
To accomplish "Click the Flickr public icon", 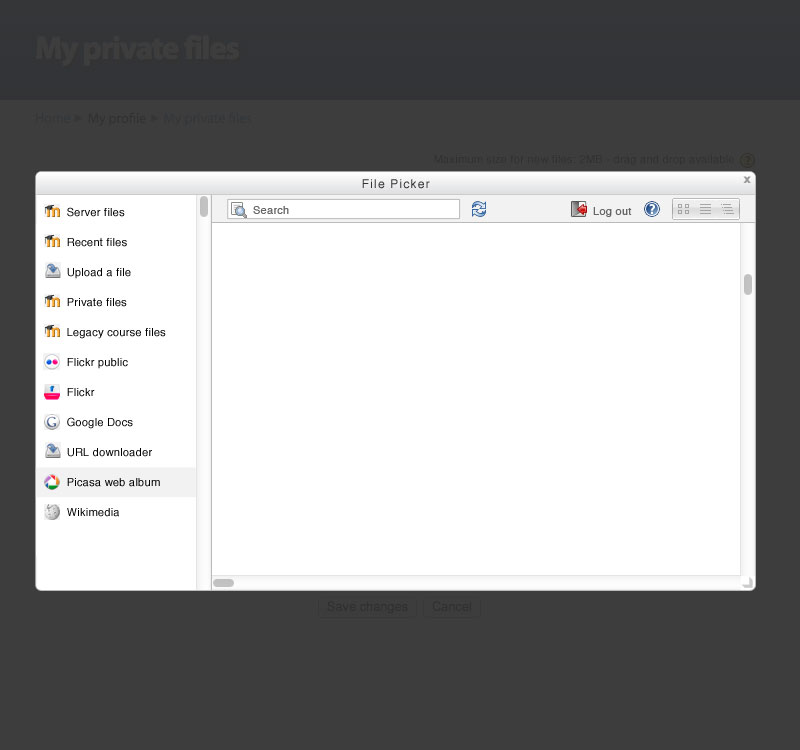I will [52, 362].
